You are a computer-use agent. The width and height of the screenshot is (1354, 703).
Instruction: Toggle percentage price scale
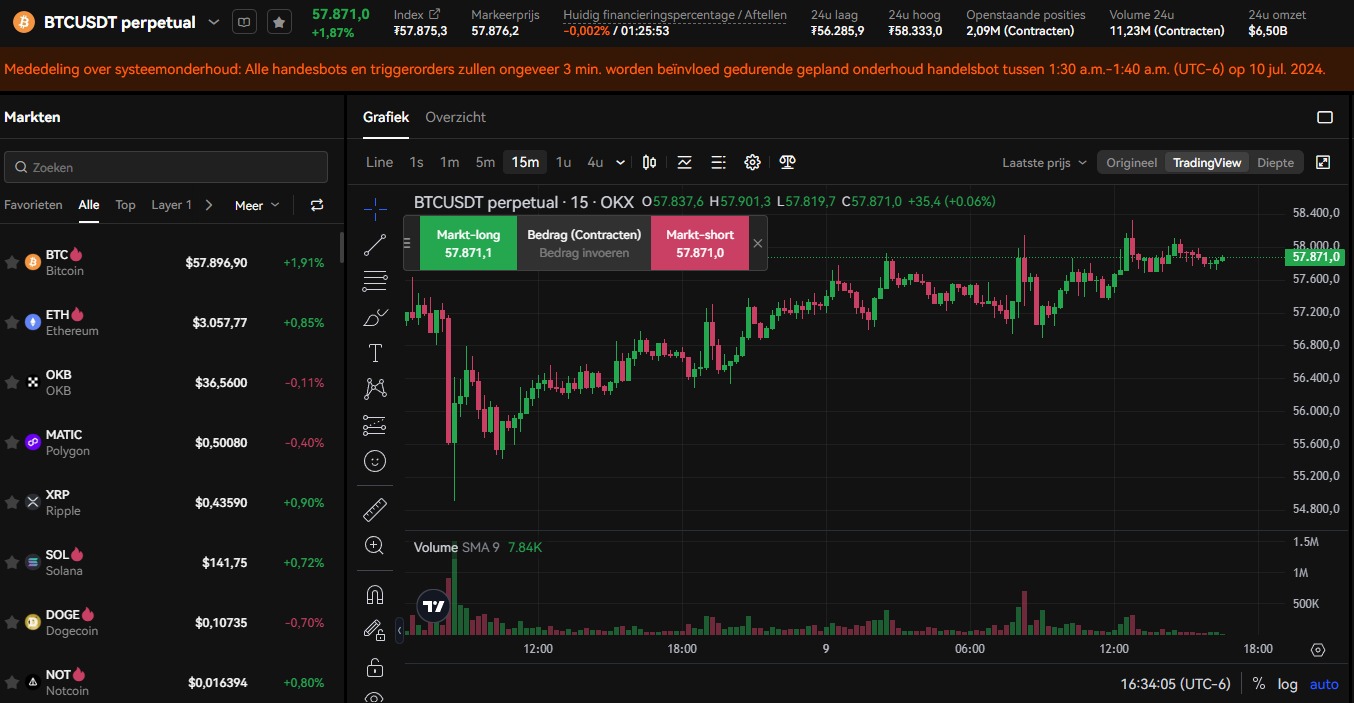point(1258,684)
